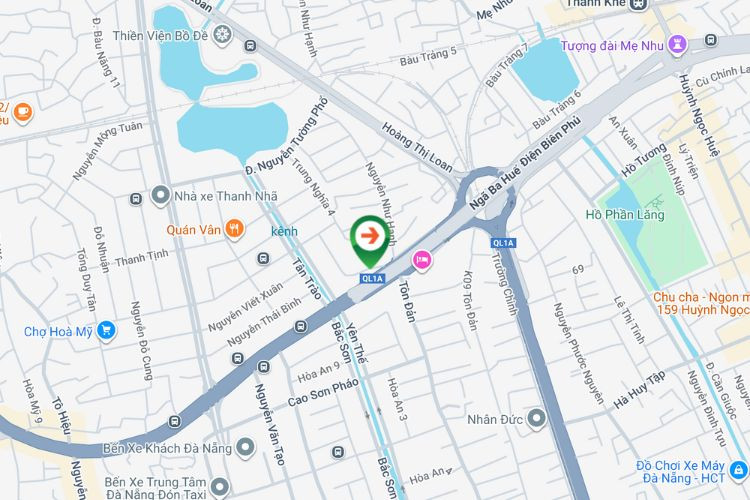
Task: Select the Hồ Phần Lăng park label
Action: (x=625, y=214)
